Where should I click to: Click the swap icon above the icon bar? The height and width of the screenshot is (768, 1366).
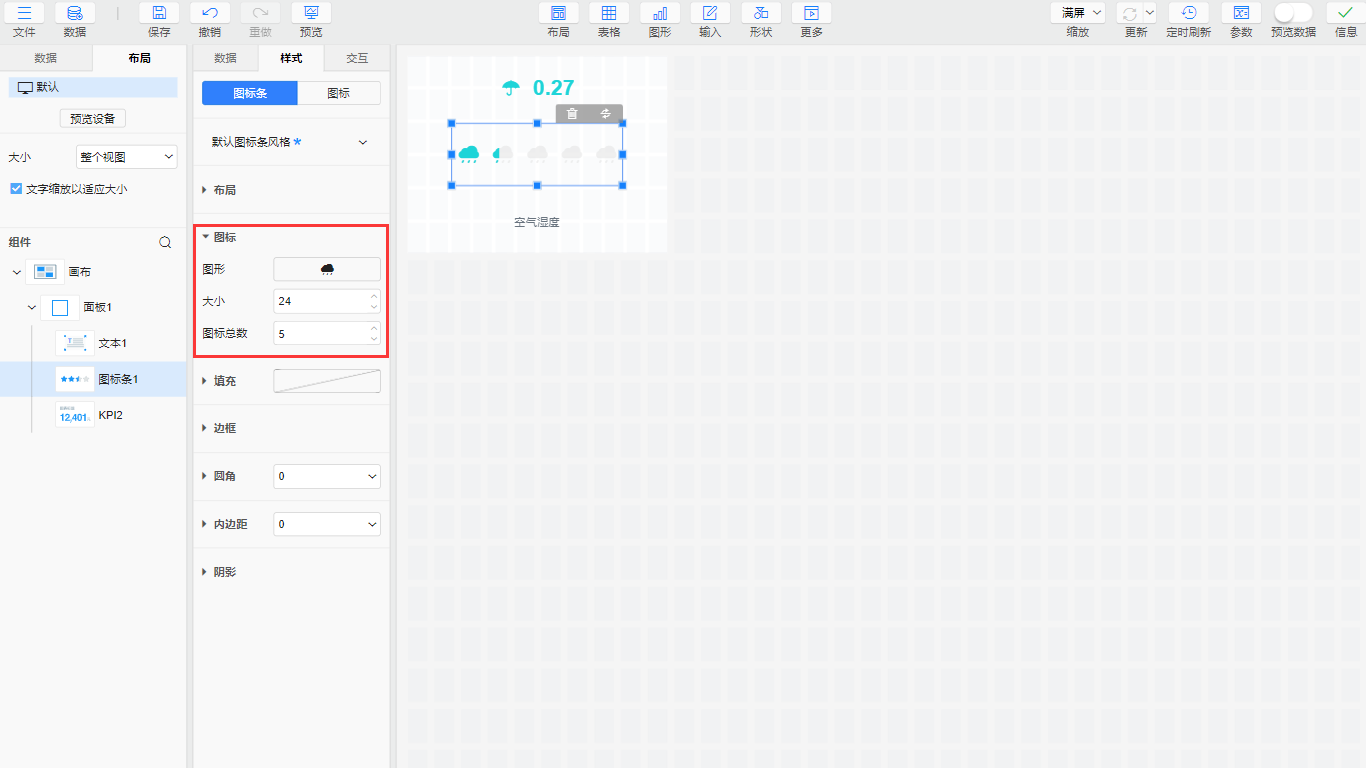click(606, 113)
